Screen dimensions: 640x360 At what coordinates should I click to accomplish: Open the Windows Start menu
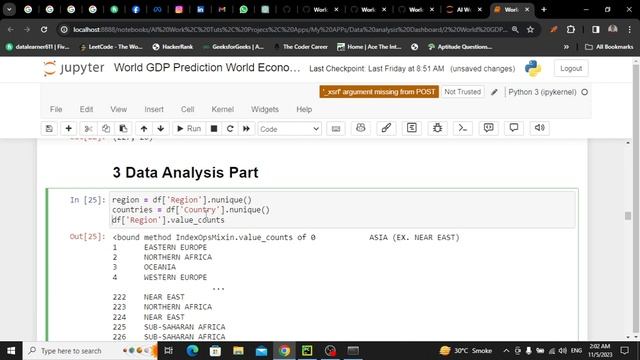tap(11, 351)
